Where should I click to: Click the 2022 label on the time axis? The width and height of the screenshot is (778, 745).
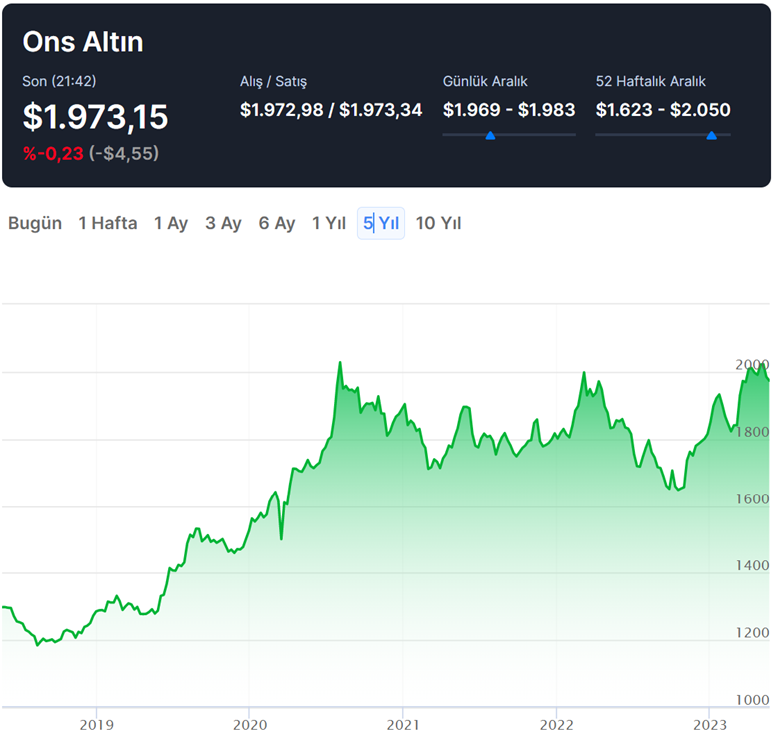pyautogui.click(x=555, y=723)
